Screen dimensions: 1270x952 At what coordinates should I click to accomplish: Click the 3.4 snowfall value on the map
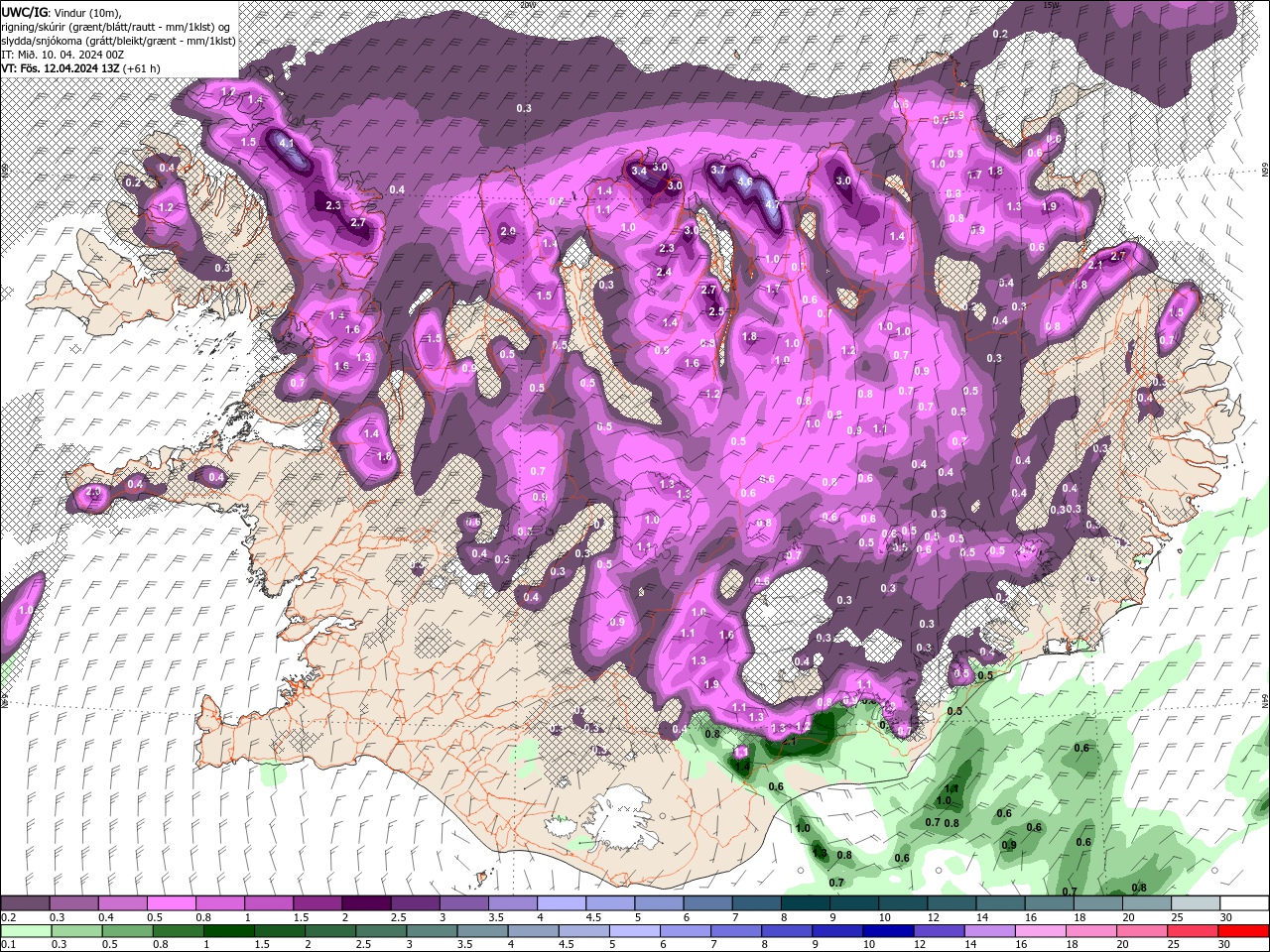(639, 172)
